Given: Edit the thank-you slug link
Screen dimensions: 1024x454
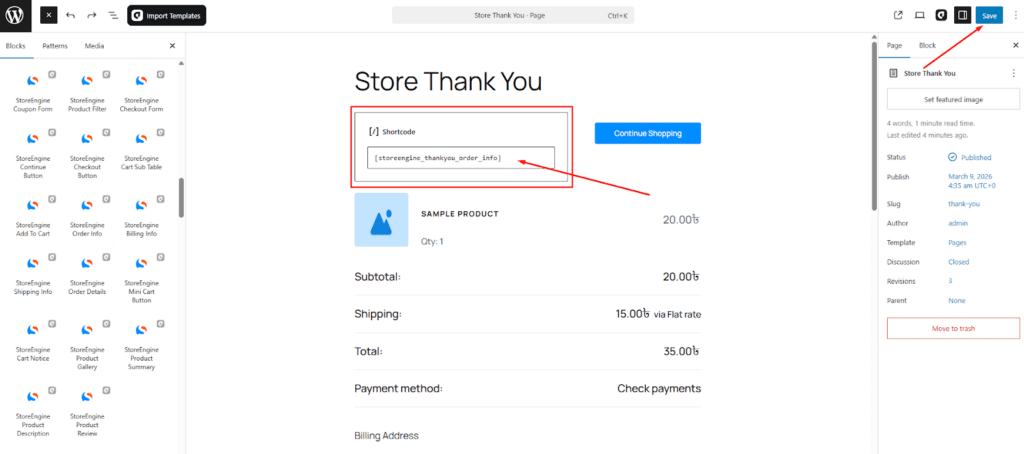Looking at the screenshot, I should [x=964, y=204].
